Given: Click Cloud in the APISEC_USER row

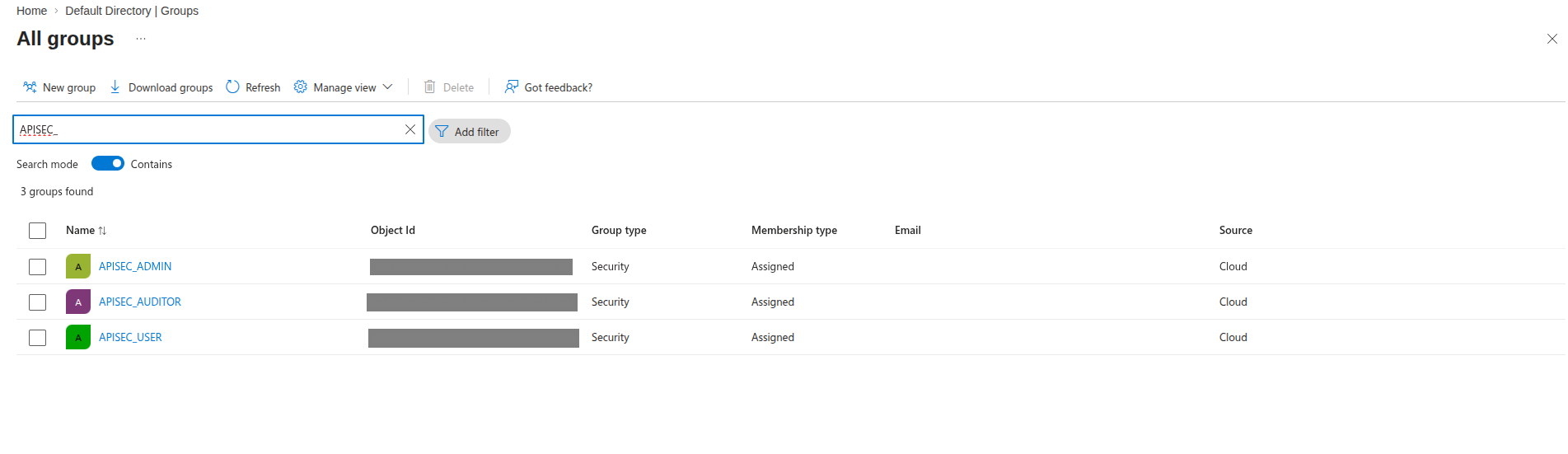Looking at the screenshot, I should pos(1233,337).
